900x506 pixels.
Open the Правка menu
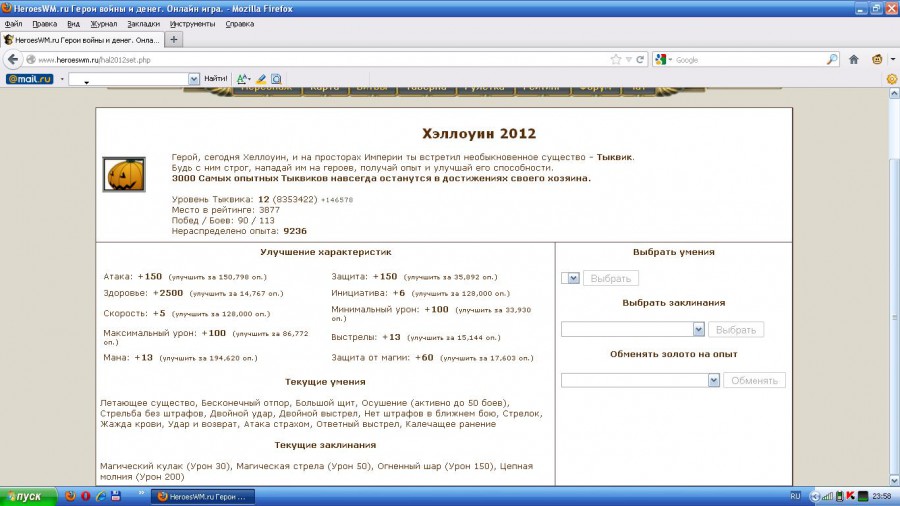[44, 24]
